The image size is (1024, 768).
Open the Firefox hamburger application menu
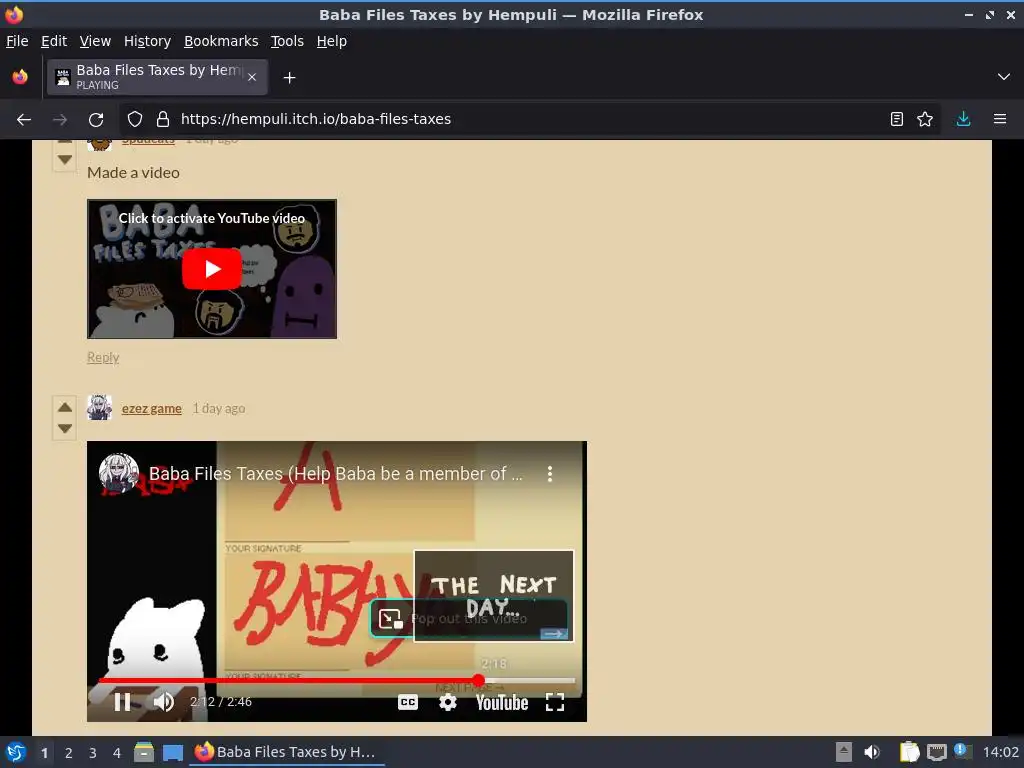(1000, 119)
